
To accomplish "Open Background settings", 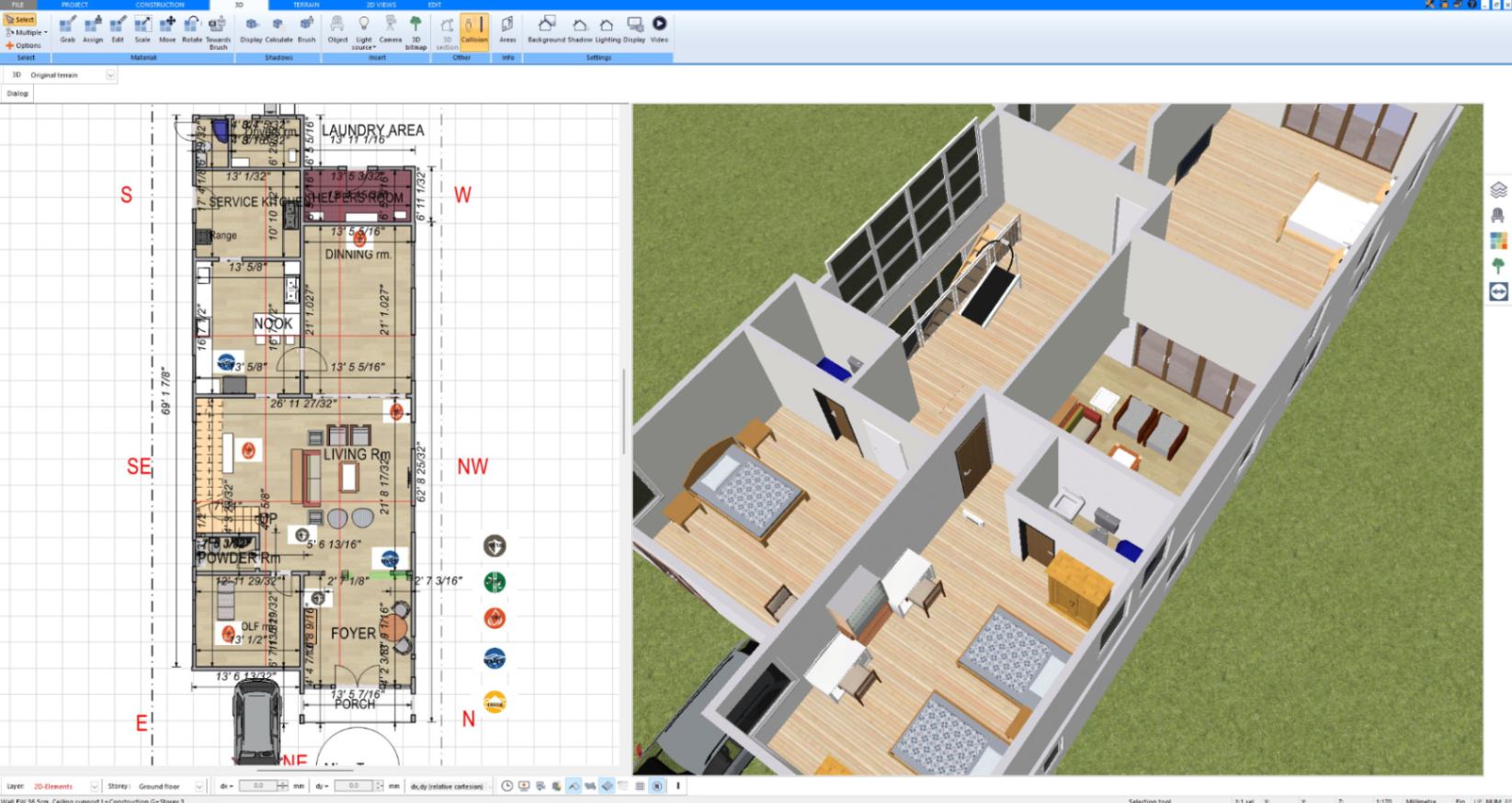I will pyautogui.click(x=546, y=29).
